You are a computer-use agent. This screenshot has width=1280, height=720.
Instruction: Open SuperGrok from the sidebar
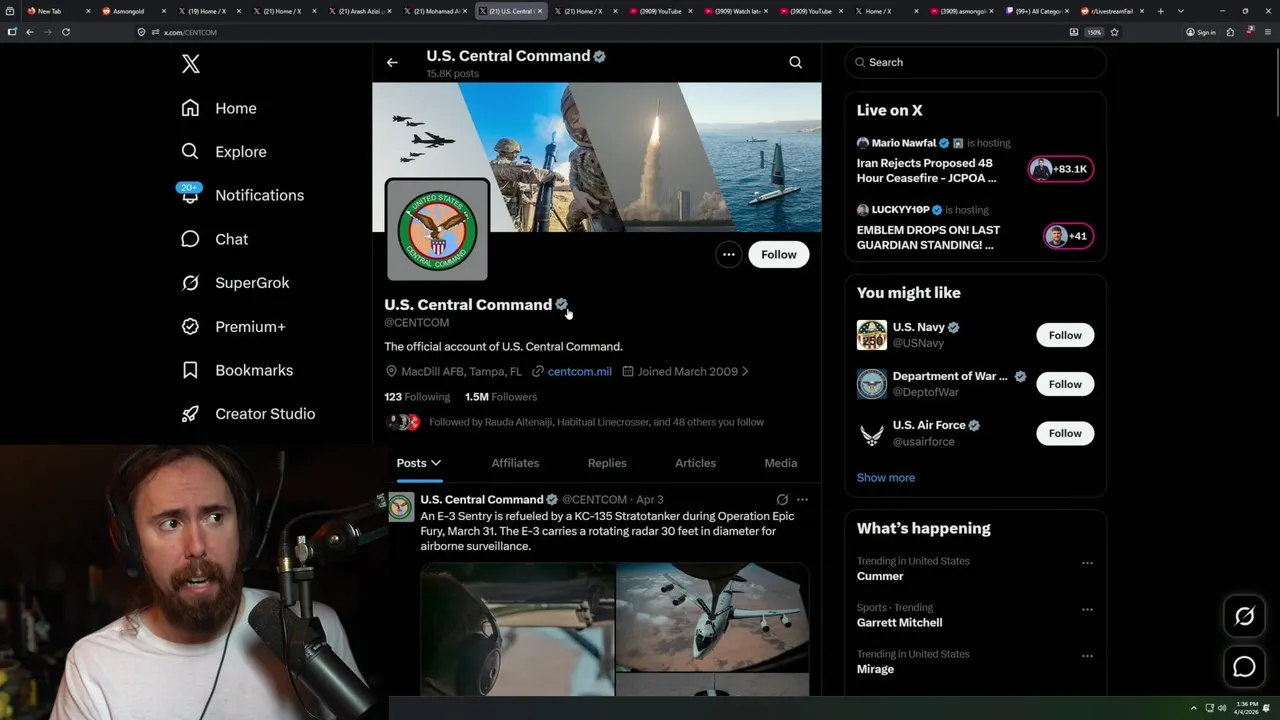(235, 283)
